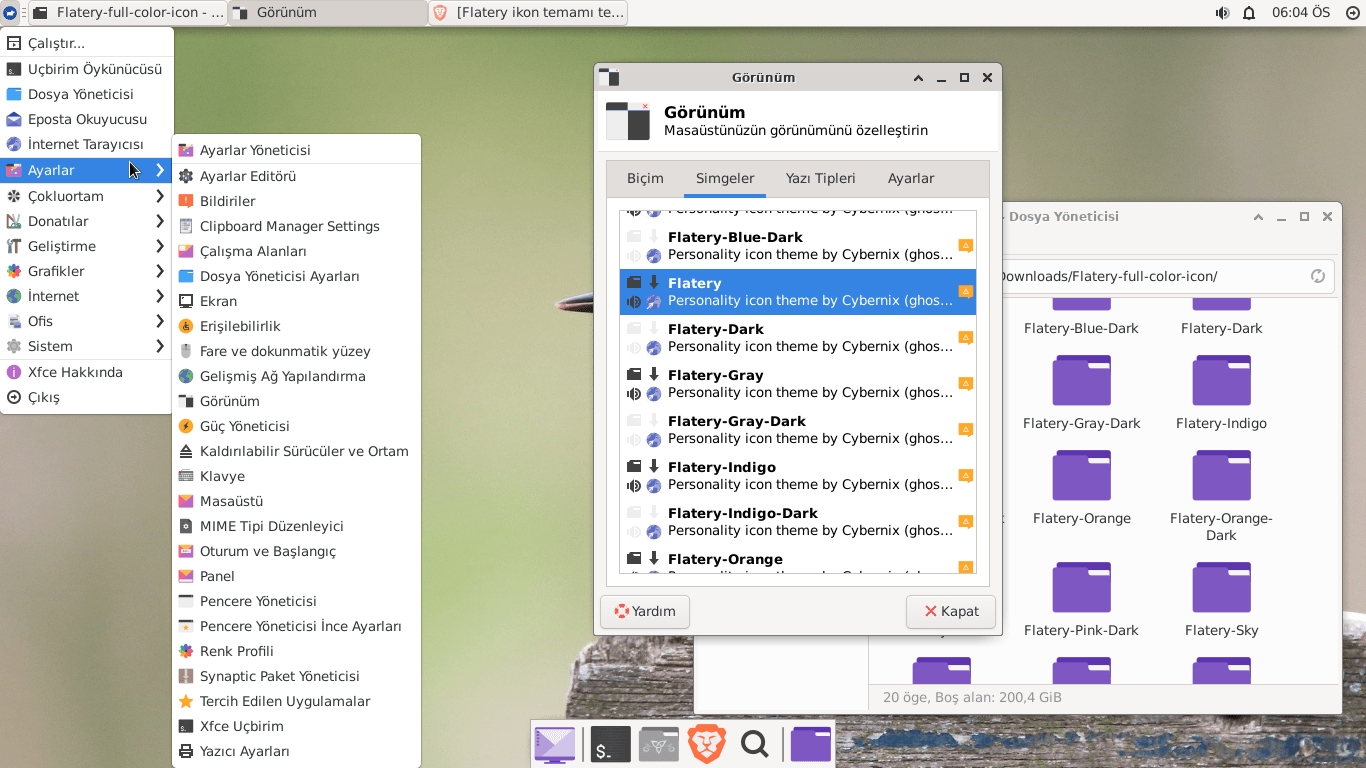Open the notification bell in top panel
The height and width of the screenshot is (768, 1366).
(x=1249, y=13)
